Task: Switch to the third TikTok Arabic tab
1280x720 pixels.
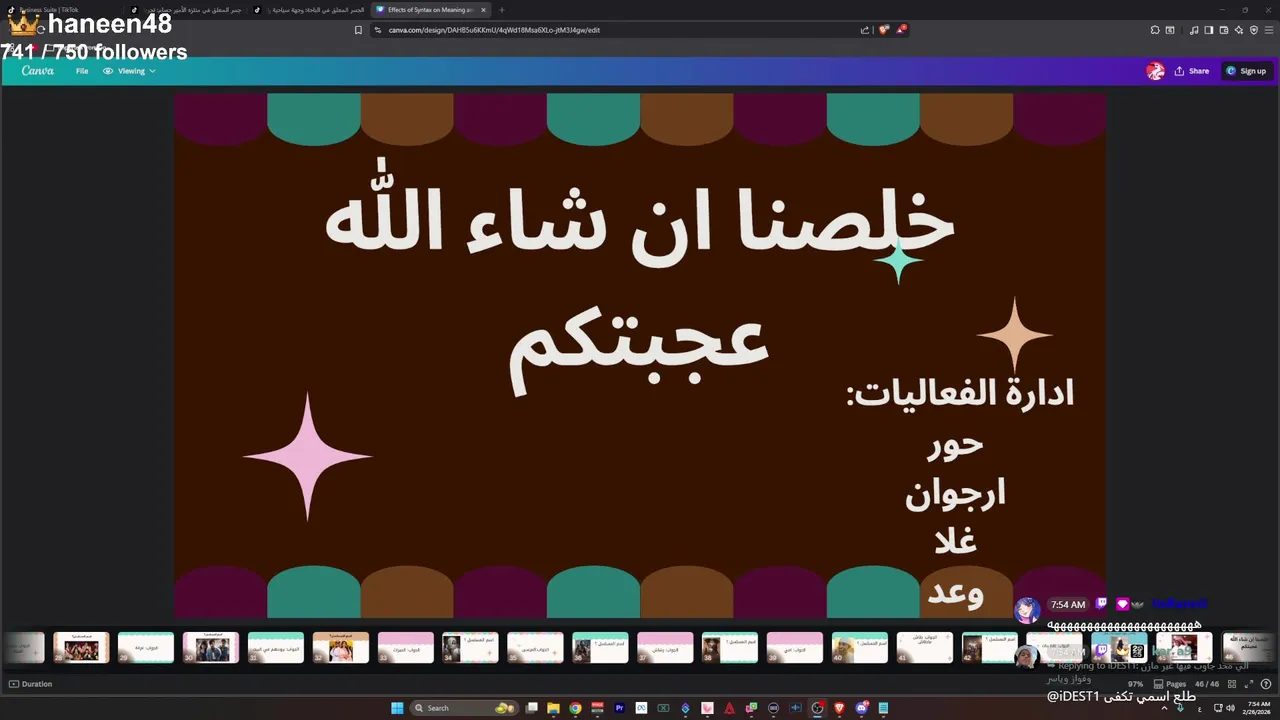Action: click(x=308, y=10)
